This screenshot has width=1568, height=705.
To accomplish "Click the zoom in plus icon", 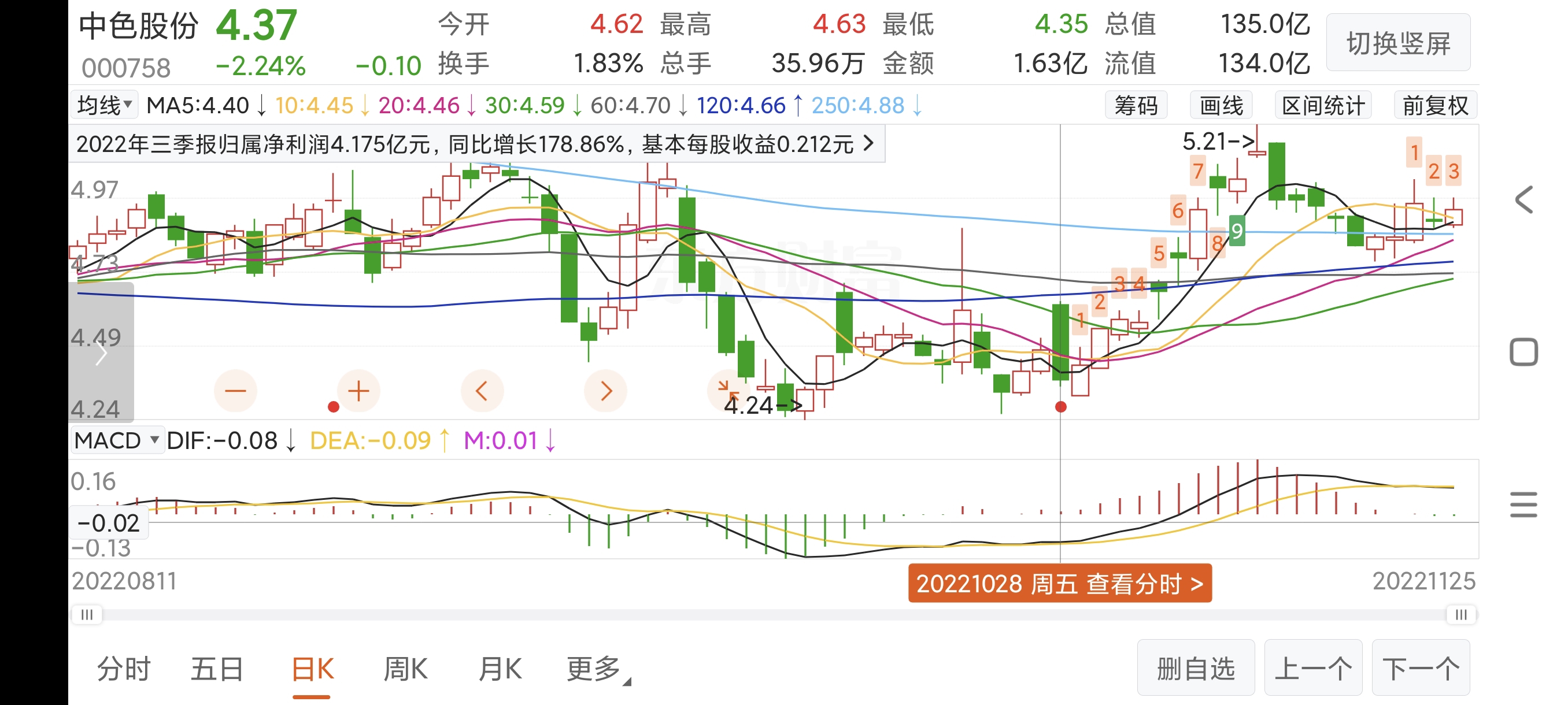I will point(358,391).
